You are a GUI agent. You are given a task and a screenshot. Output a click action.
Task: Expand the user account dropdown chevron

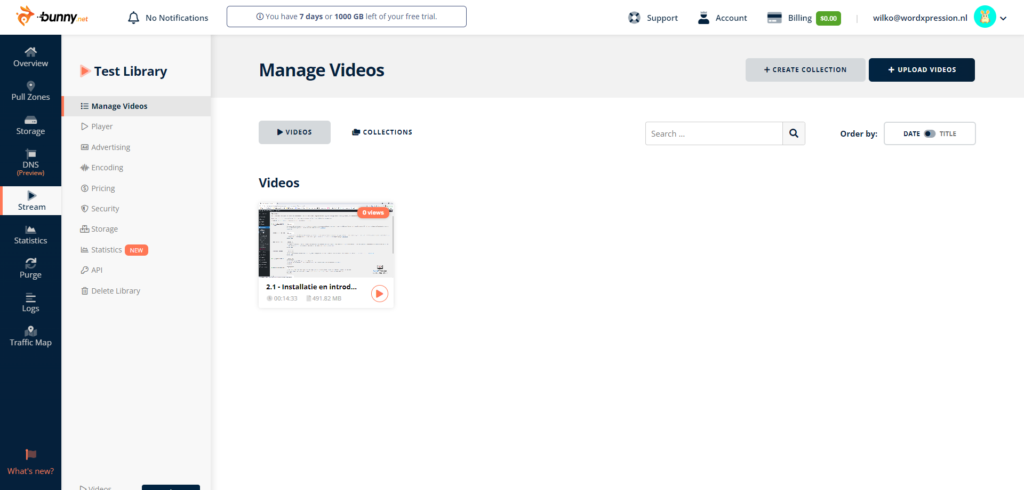pyautogui.click(x=1004, y=18)
